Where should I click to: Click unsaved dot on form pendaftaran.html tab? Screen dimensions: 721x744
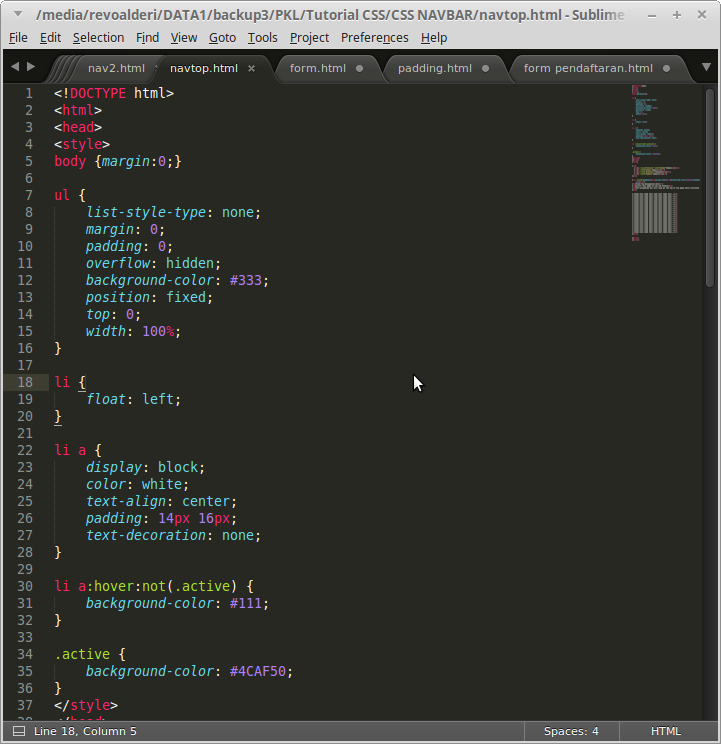coord(666,68)
